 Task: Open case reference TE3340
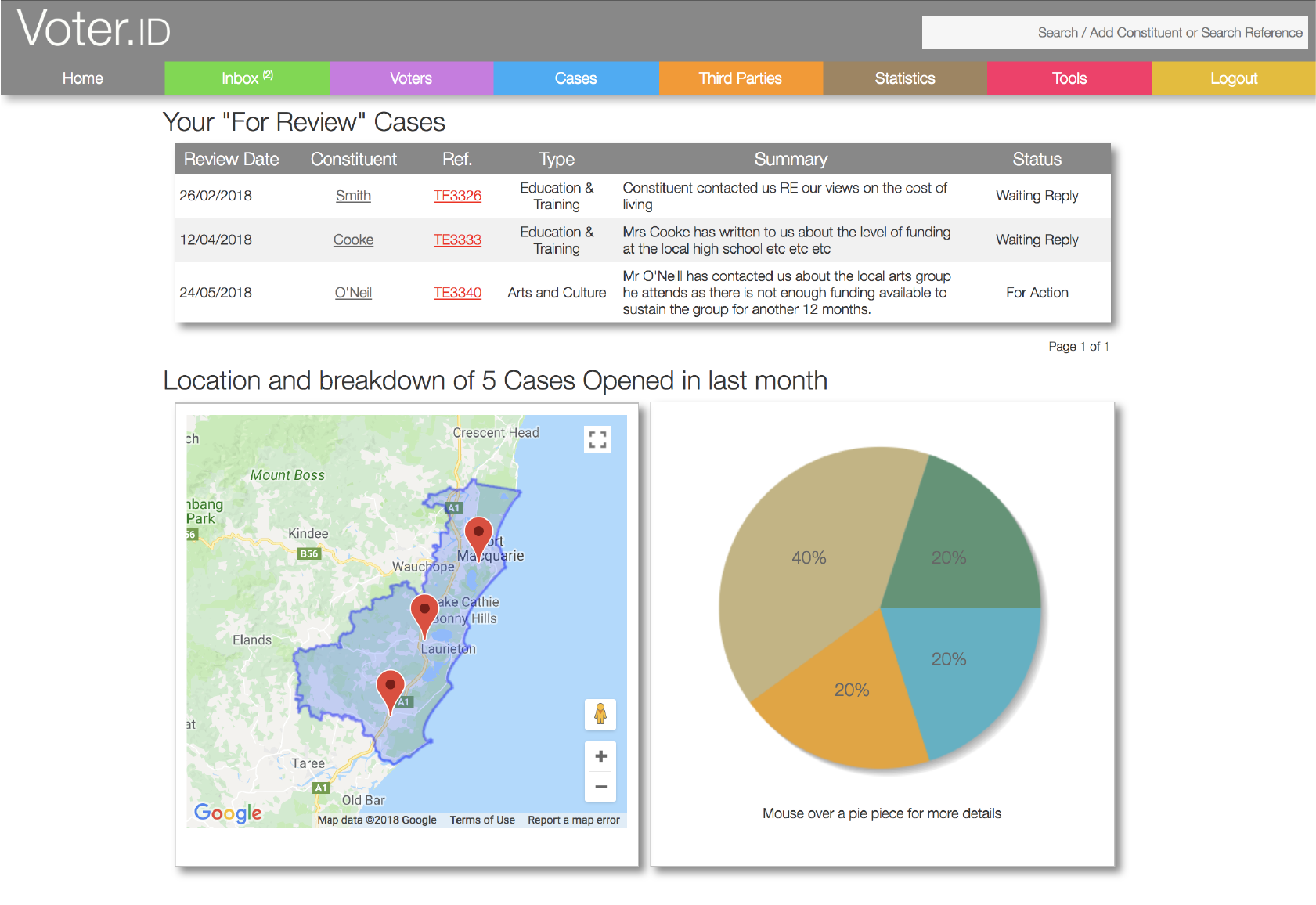(457, 293)
